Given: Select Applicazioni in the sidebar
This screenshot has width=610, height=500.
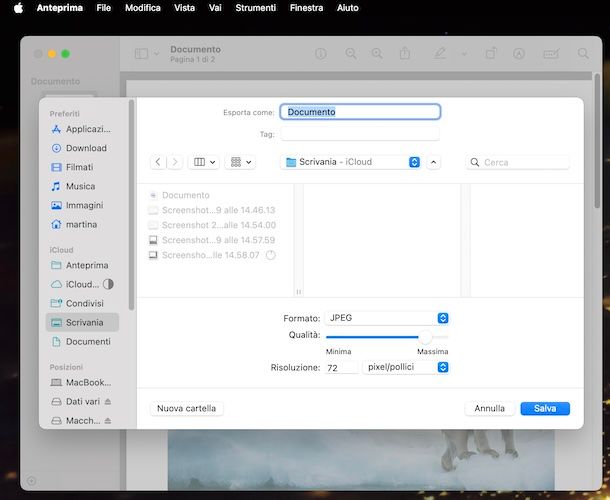Looking at the screenshot, I should click(x=82, y=129).
